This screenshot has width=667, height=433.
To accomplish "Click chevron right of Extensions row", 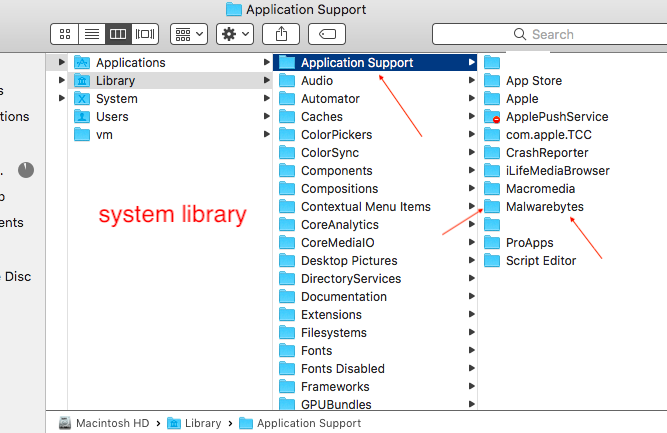I will (x=471, y=314).
